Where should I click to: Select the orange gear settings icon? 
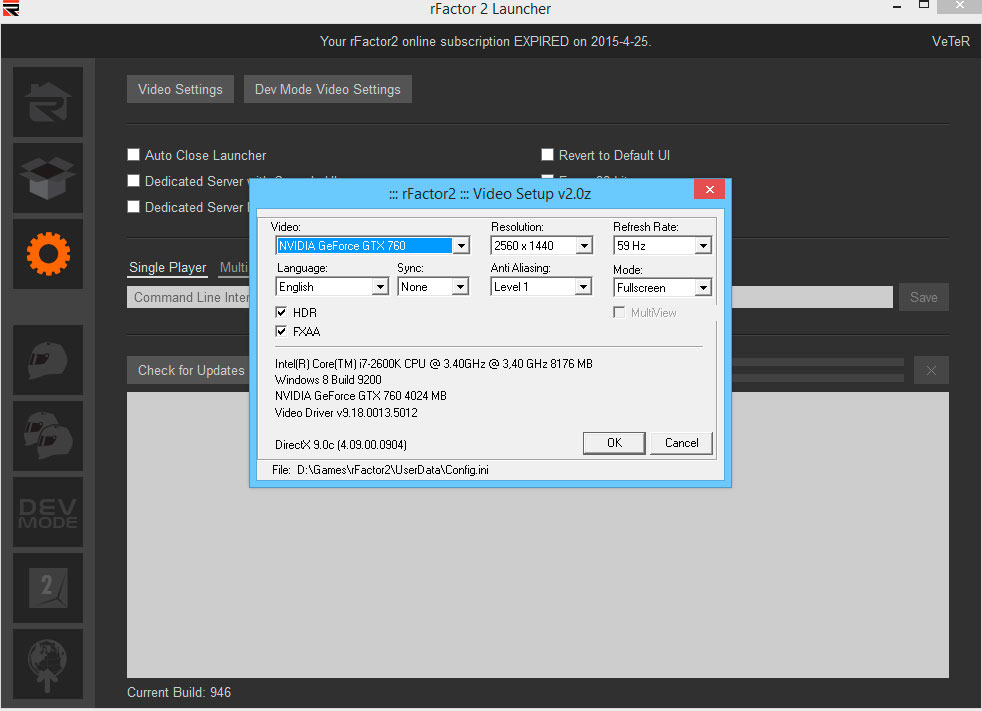coord(48,254)
